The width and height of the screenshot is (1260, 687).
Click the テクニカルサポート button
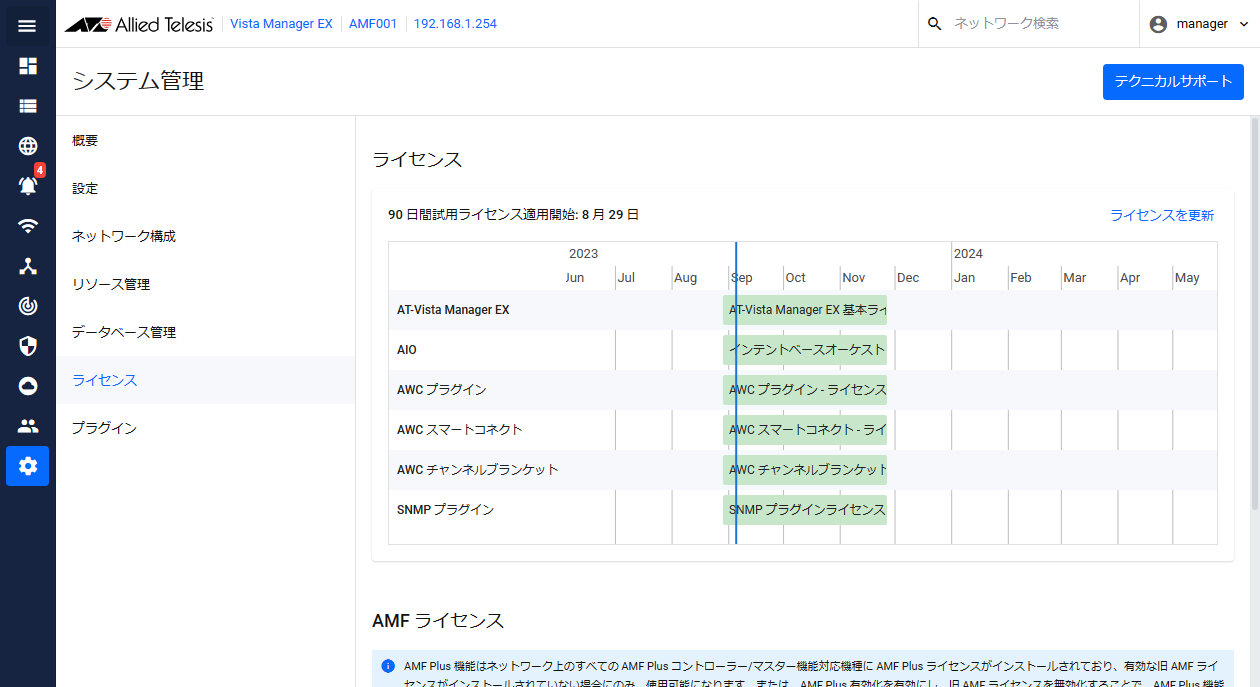[1173, 82]
